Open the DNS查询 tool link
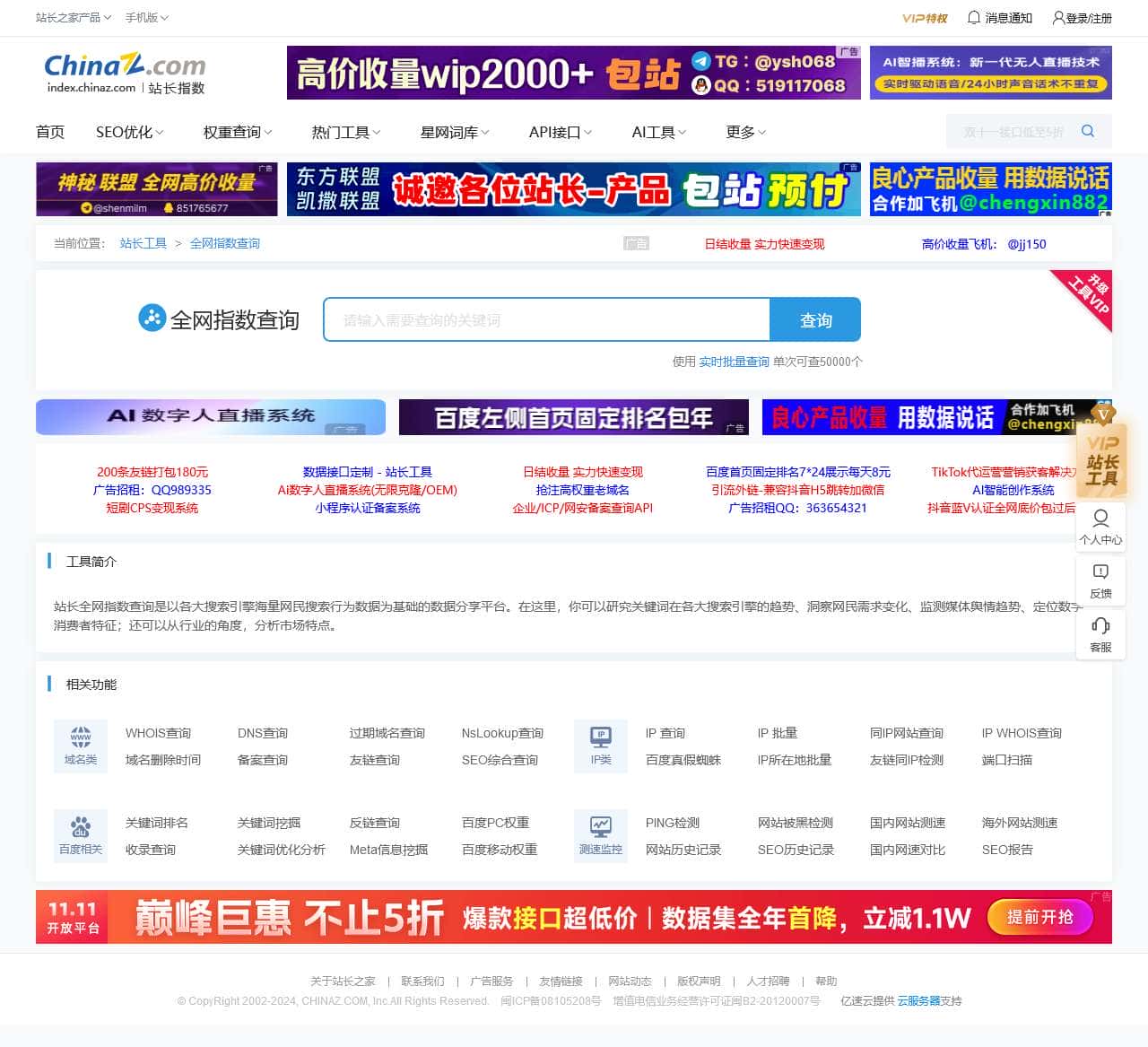 coord(263,733)
